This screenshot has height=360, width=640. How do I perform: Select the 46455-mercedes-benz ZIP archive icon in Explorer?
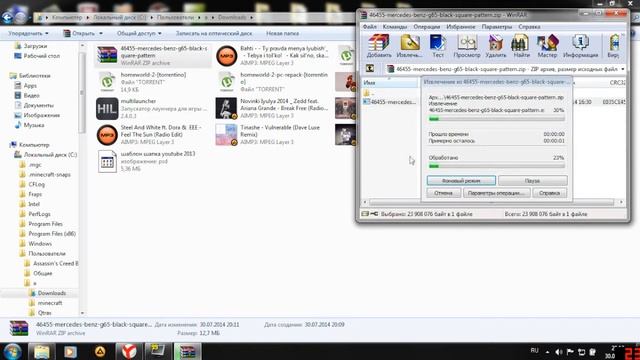click(x=107, y=55)
